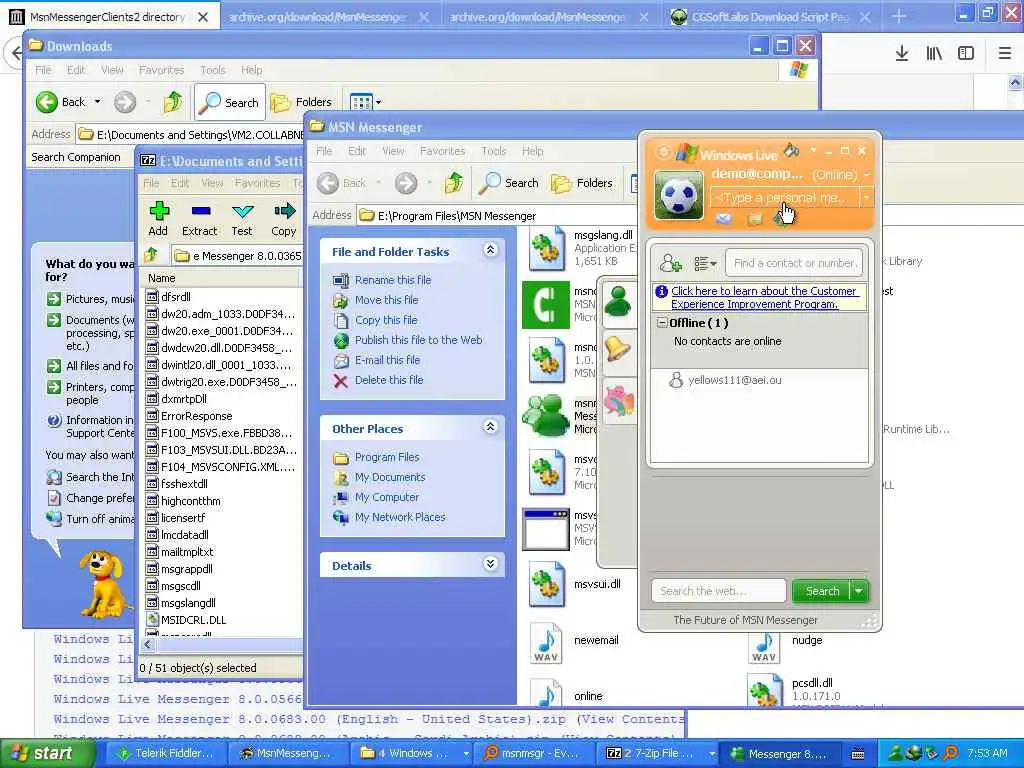This screenshot has width=1024, height=768.
Task: Open Firefox hamburger menu
Action: point(1004,54)
